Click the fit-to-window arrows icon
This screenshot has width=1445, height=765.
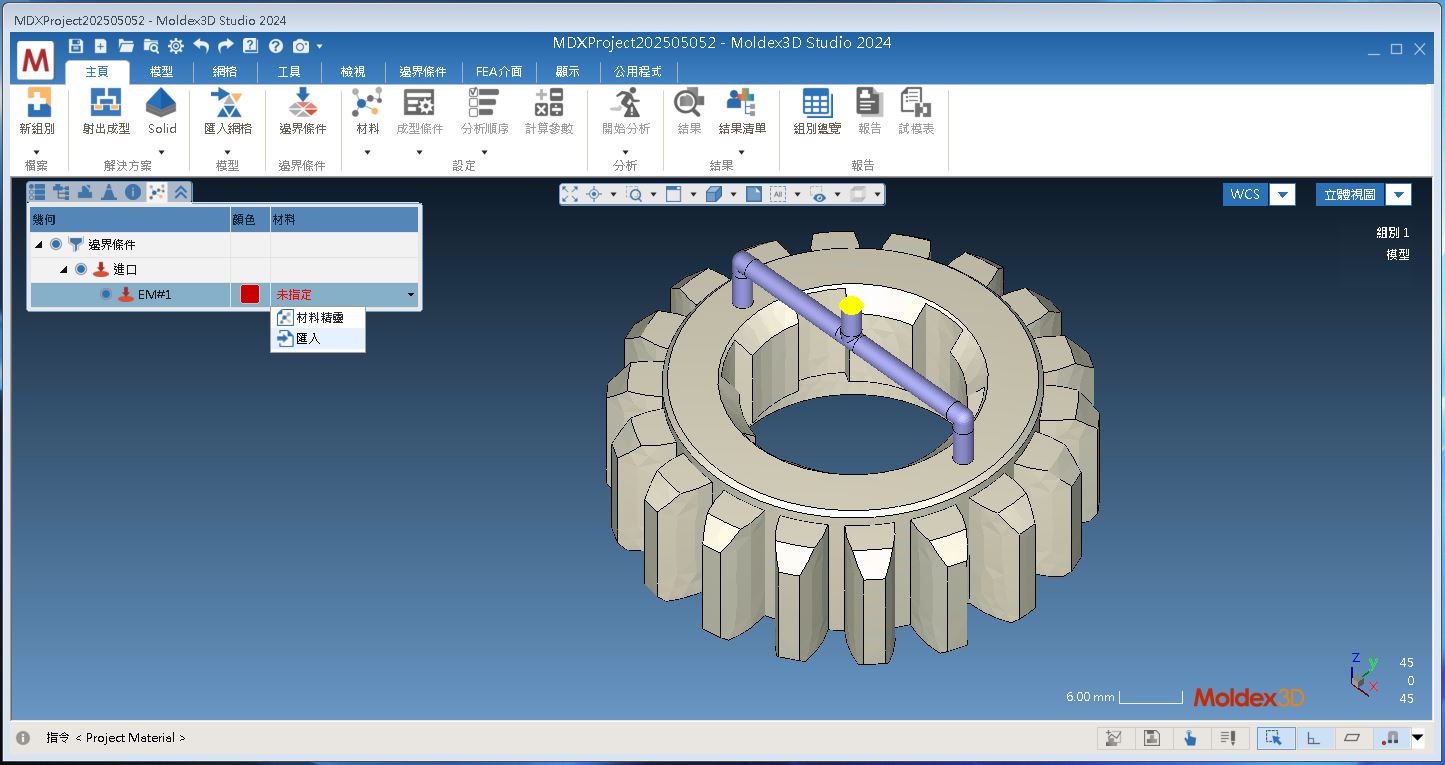coord(570,194)
